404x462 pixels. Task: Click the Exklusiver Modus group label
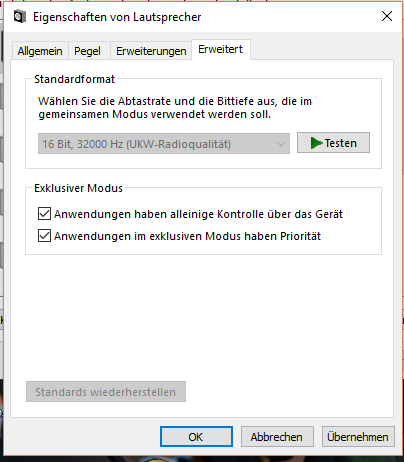78,188
